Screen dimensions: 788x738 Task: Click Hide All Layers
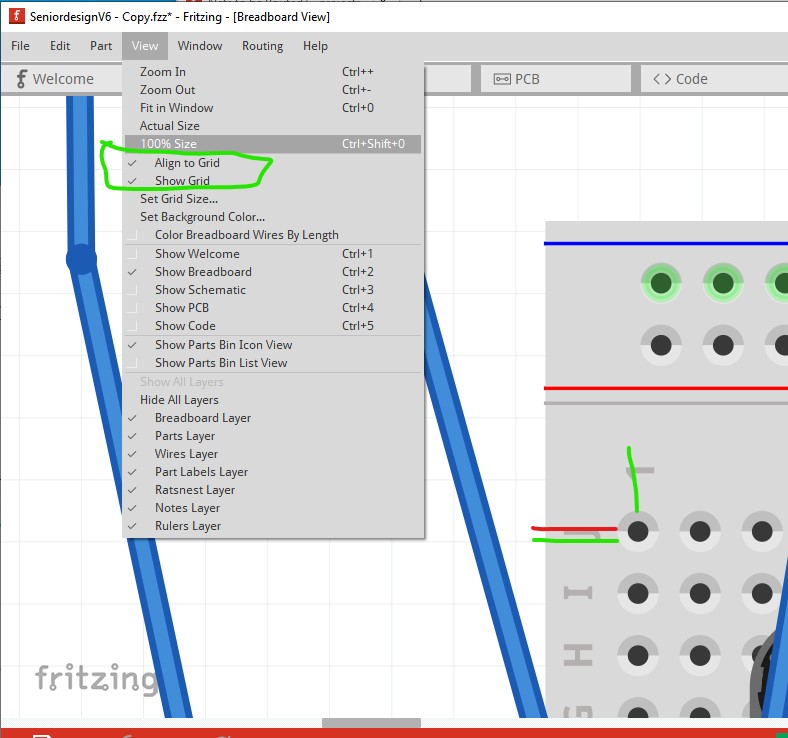(273, 400)
